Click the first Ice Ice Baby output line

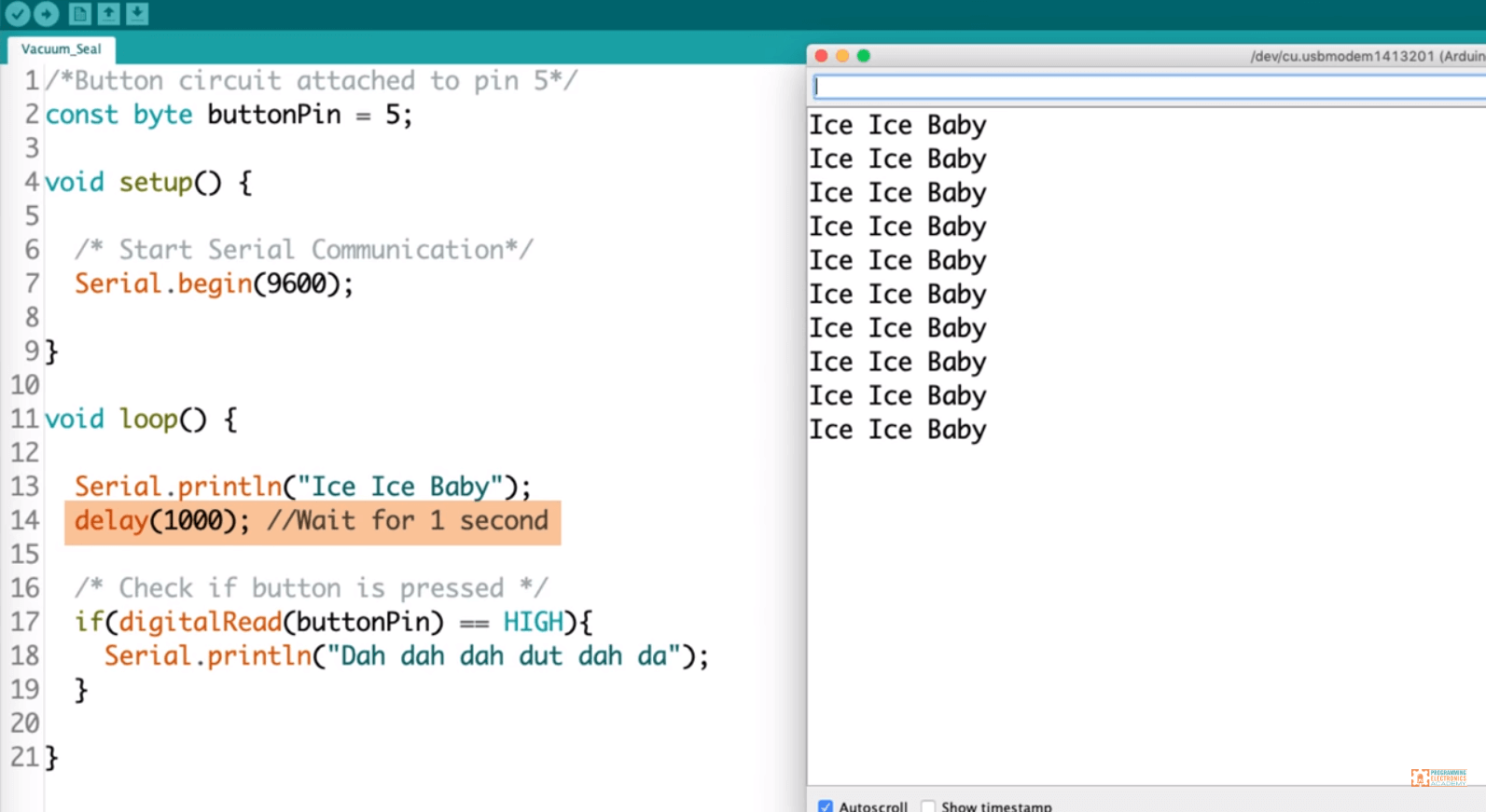click(897, 125)
